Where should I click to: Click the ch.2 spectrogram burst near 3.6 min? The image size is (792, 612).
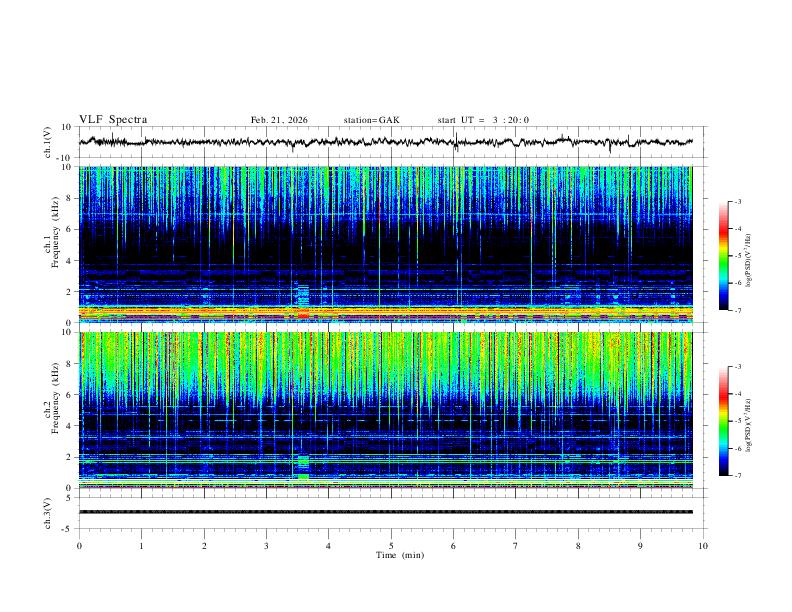click(303, 467)
